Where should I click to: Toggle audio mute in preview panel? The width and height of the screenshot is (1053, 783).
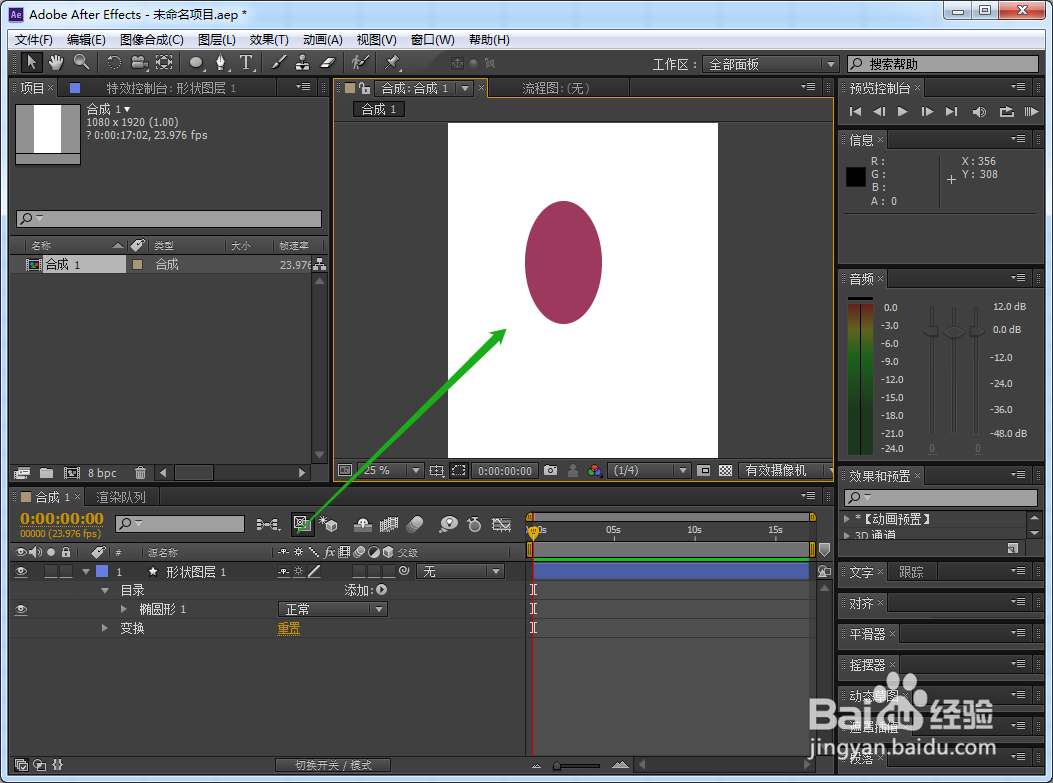pyautogui.click(x=979, y=111)
